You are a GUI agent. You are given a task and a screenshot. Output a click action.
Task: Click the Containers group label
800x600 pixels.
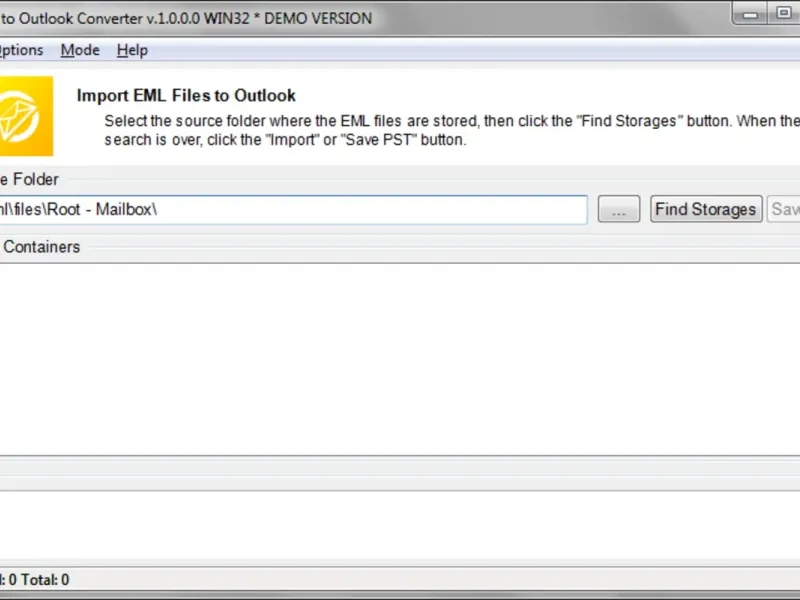coord(41,247)
